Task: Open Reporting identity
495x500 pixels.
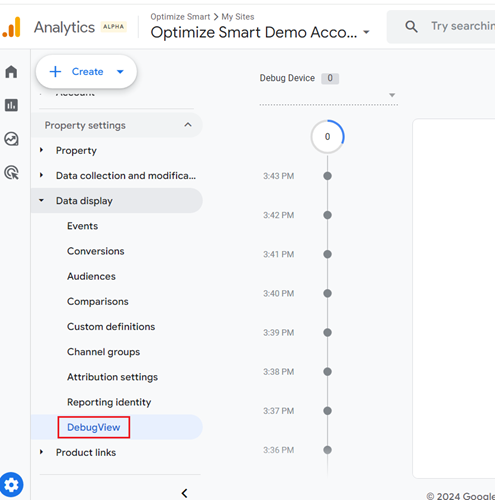Action: point(109,402)
